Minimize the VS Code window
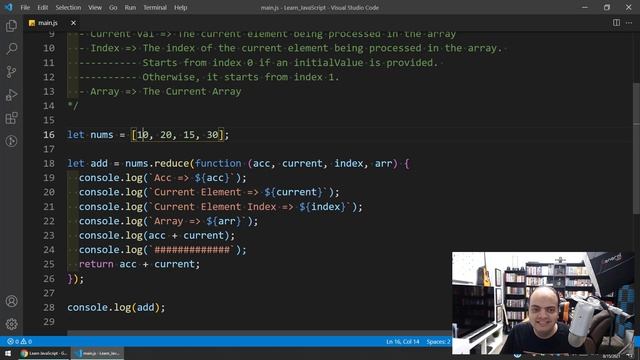This screenshot has width=640, height=360. pyautogui.click(x=585, y=7)
